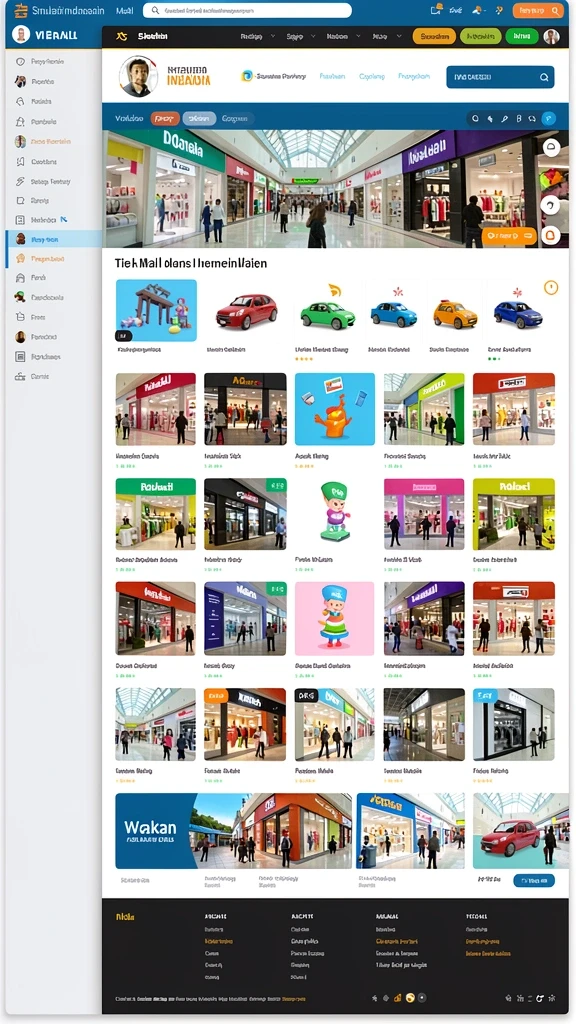Open the hamburger logo icon at top left
Image resolution: width=576 pixels, height=1024 pixels.
[x=21, y=10]
